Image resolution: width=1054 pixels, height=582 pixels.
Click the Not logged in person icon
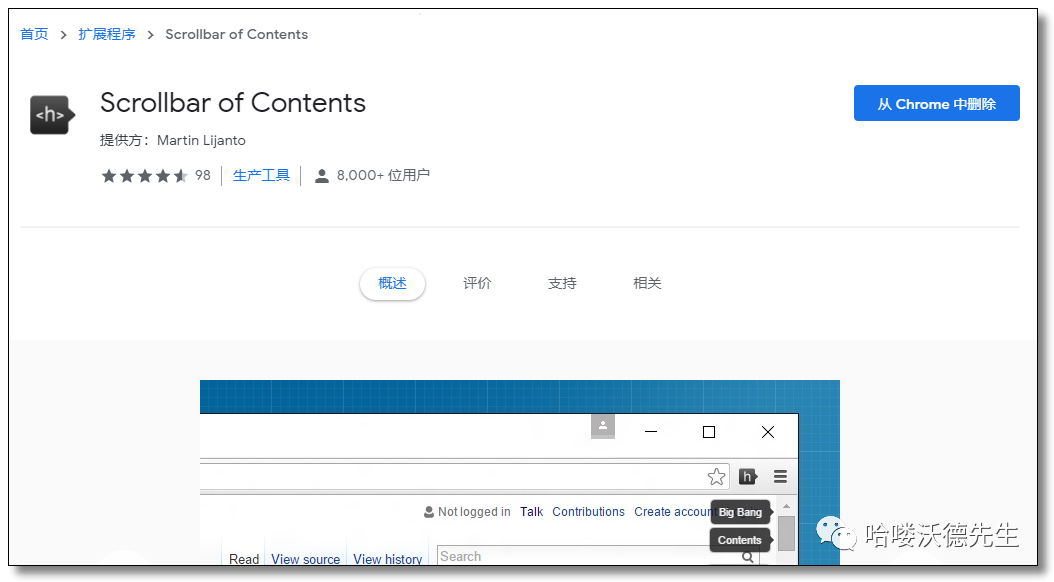429,512
